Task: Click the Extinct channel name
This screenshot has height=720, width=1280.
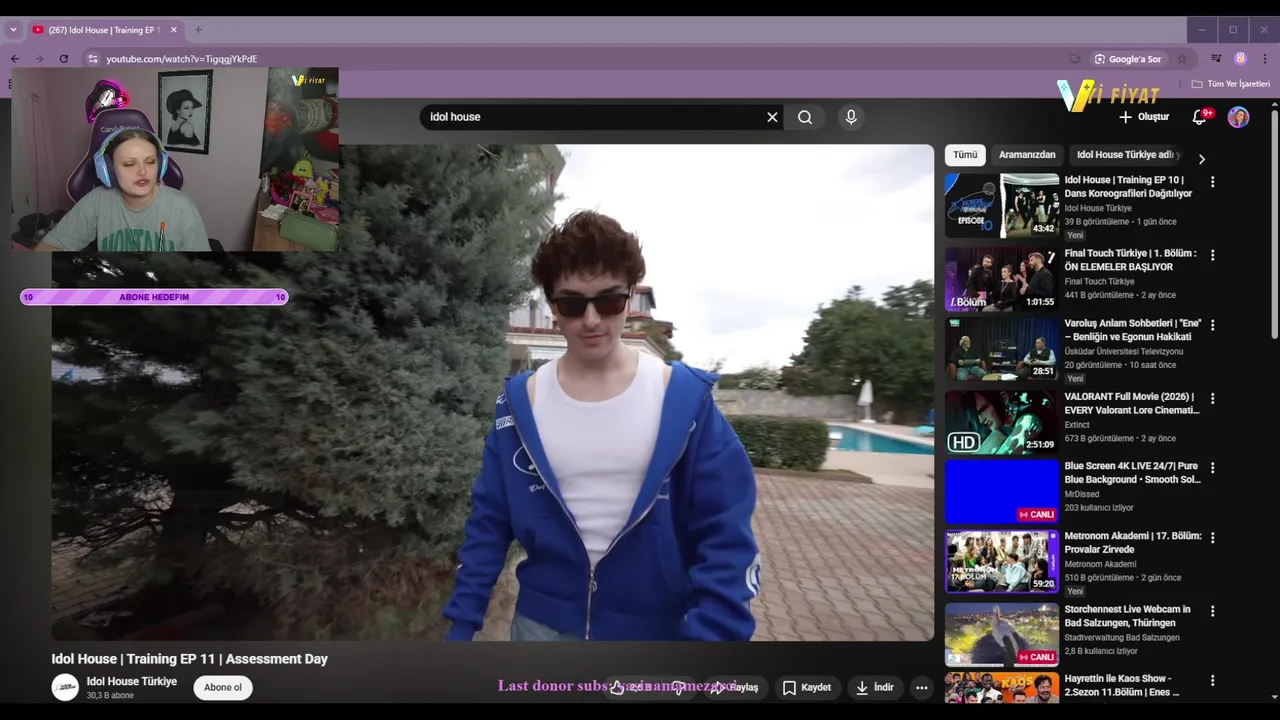Action: (1077, 425)
